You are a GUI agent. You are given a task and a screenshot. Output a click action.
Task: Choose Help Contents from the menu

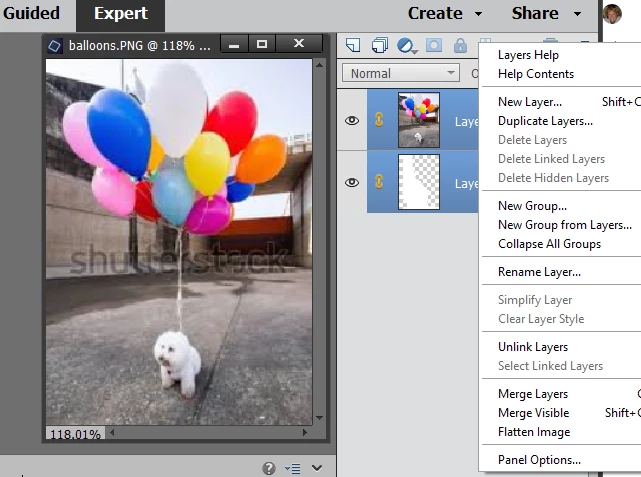(x=536, y=74)
